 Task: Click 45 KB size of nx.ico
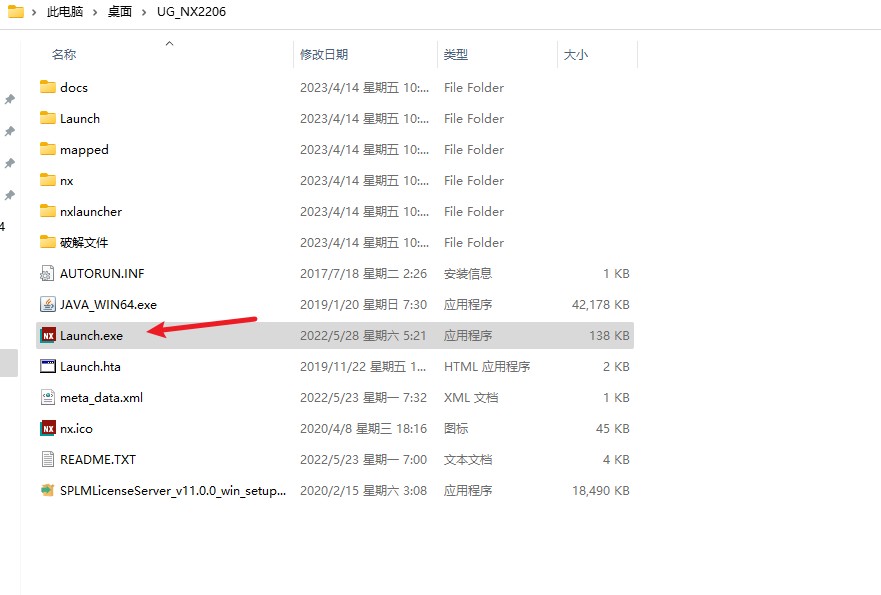pos(612,429)
